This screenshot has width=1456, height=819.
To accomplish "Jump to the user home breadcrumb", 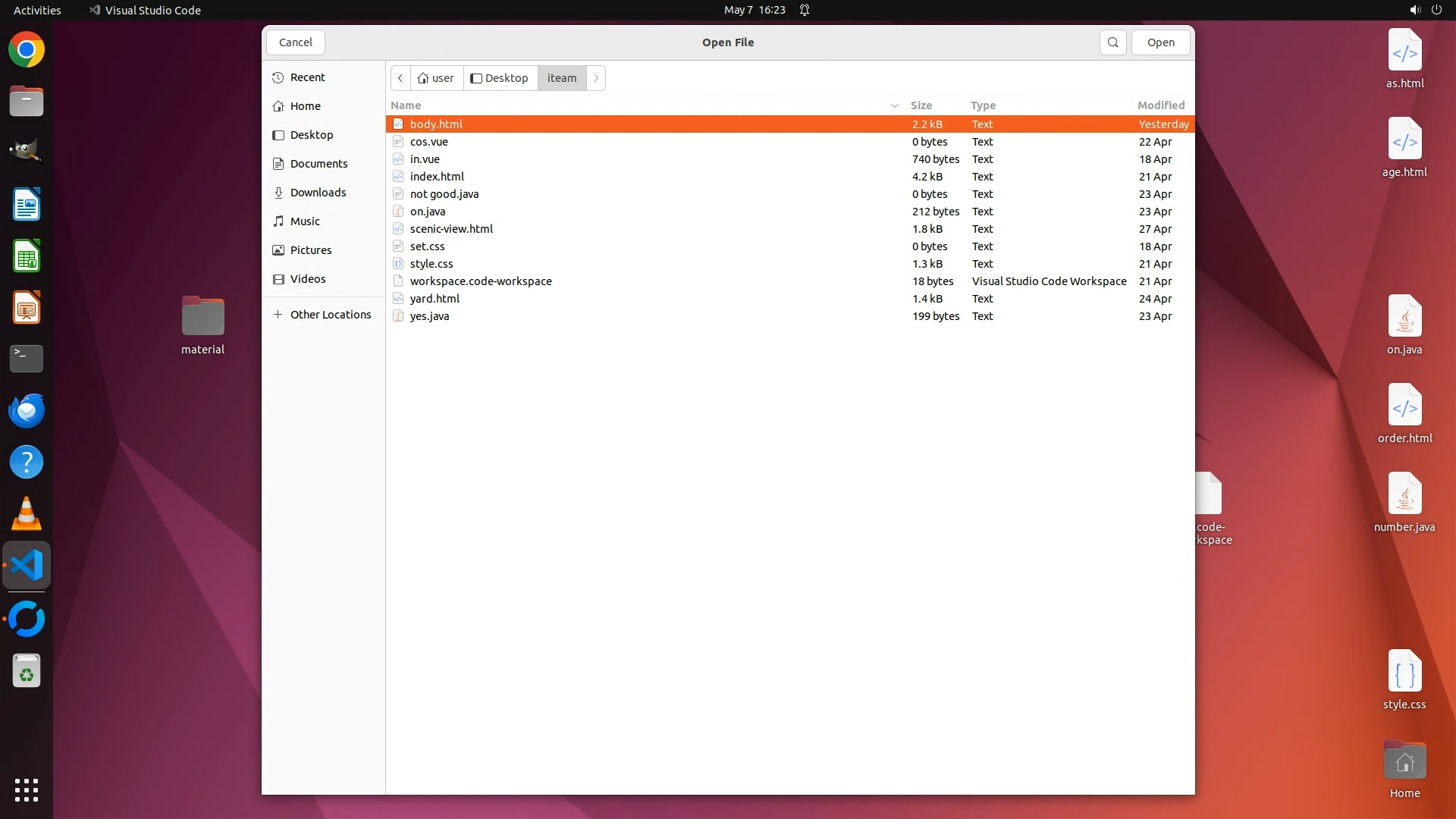I will (437, 78).
